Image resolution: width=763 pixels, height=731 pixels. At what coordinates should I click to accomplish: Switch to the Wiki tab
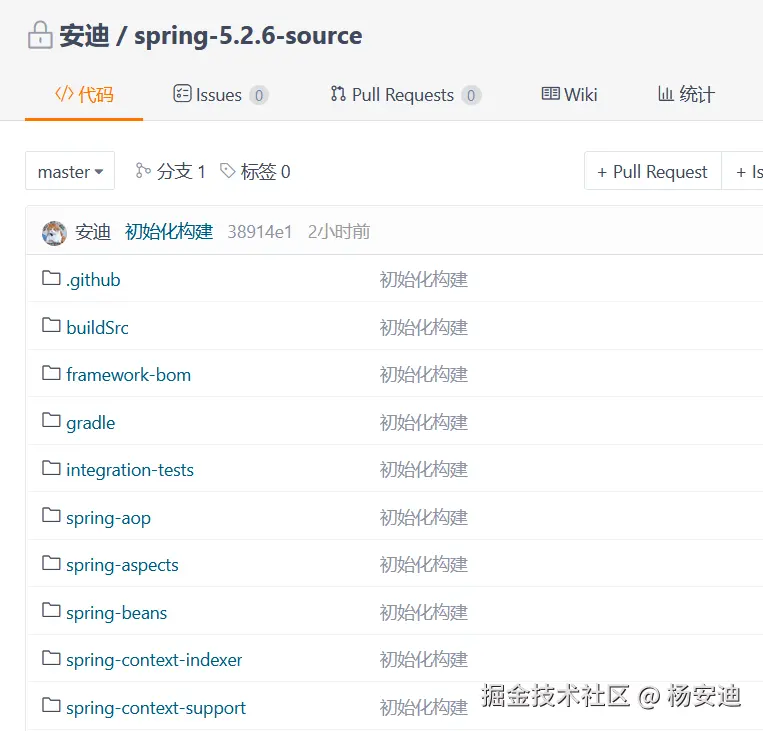569,94
